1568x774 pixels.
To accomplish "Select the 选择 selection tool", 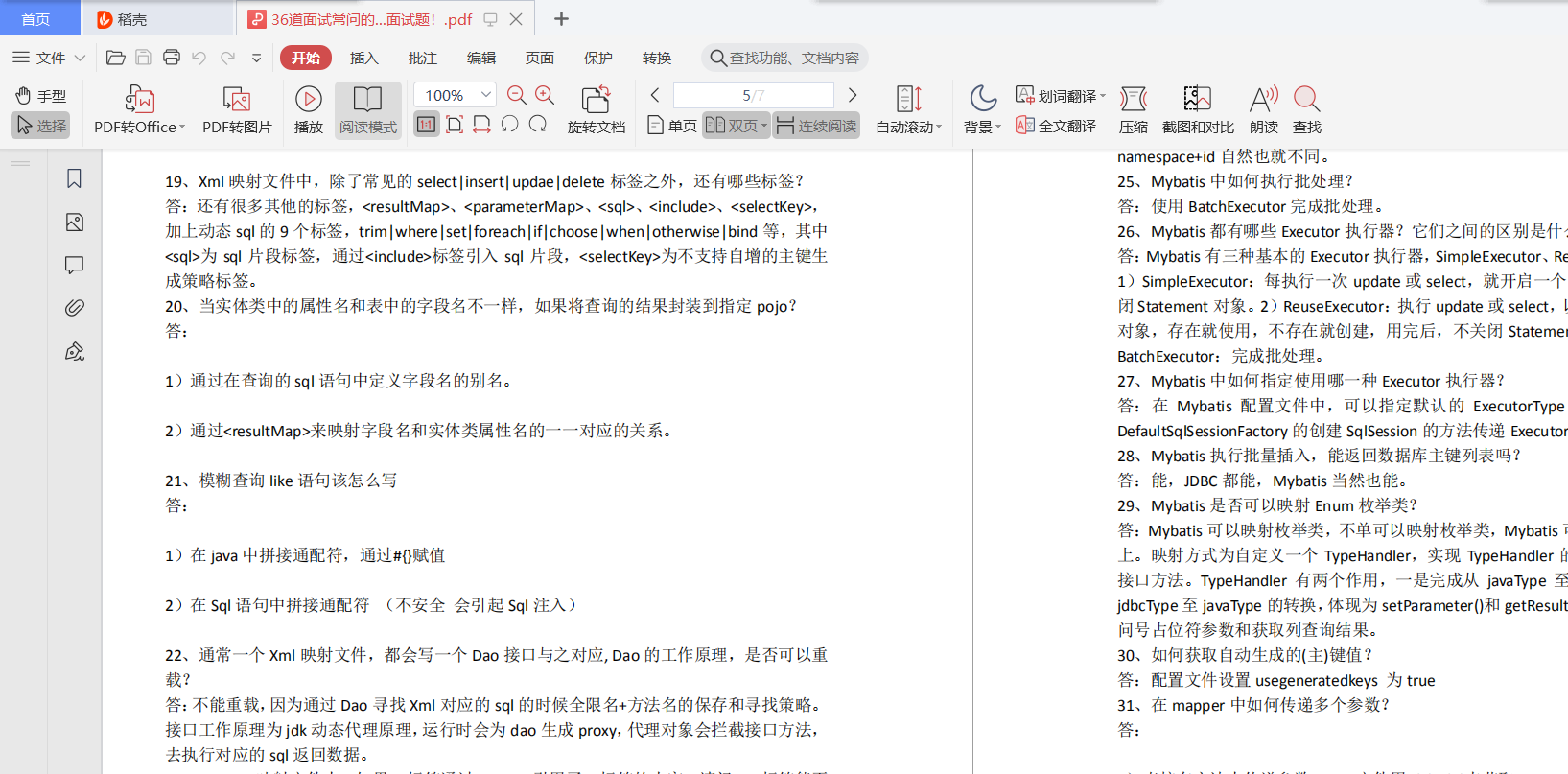I will 40,126.
